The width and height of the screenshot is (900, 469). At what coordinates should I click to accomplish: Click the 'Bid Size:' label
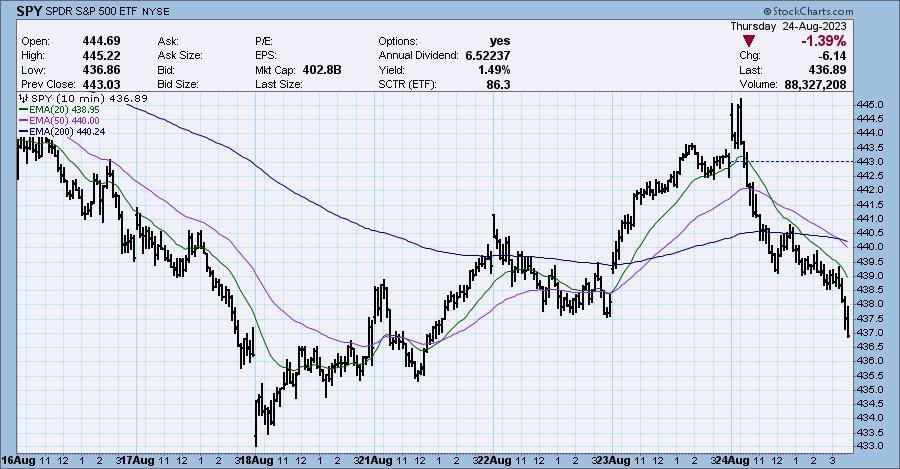point(178,84)
